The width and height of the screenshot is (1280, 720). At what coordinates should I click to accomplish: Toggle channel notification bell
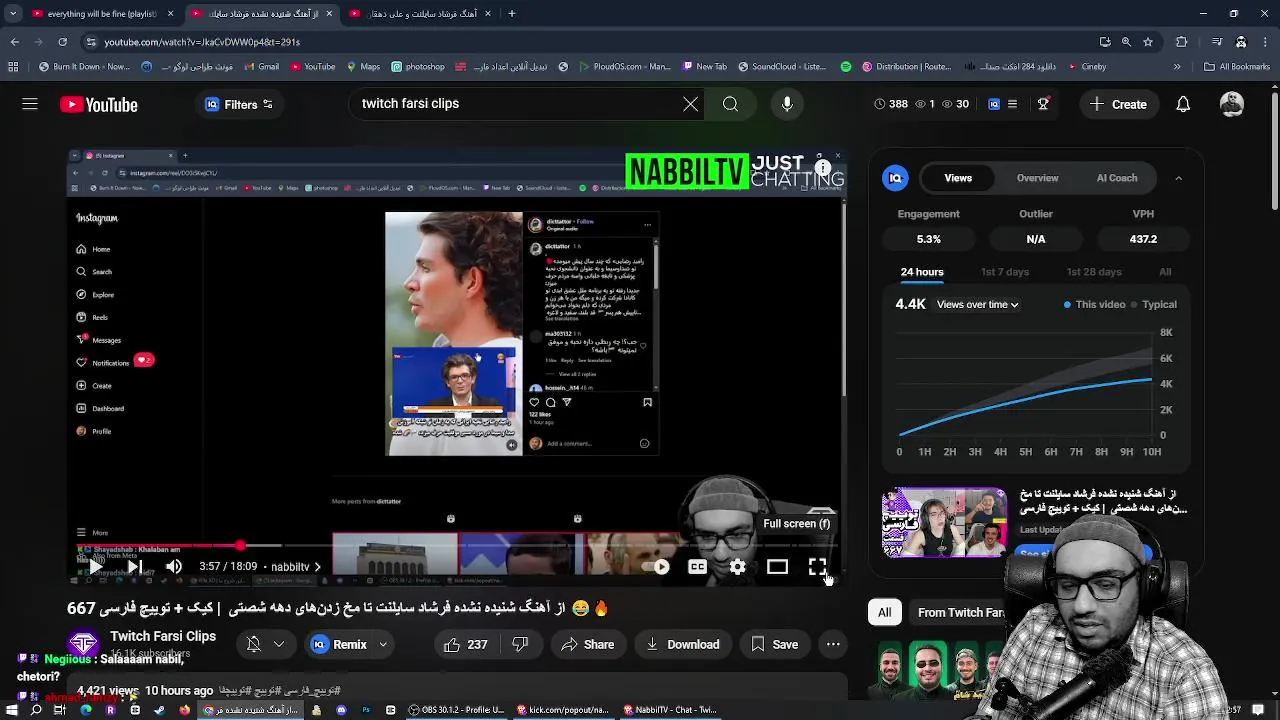click(253, 645)
